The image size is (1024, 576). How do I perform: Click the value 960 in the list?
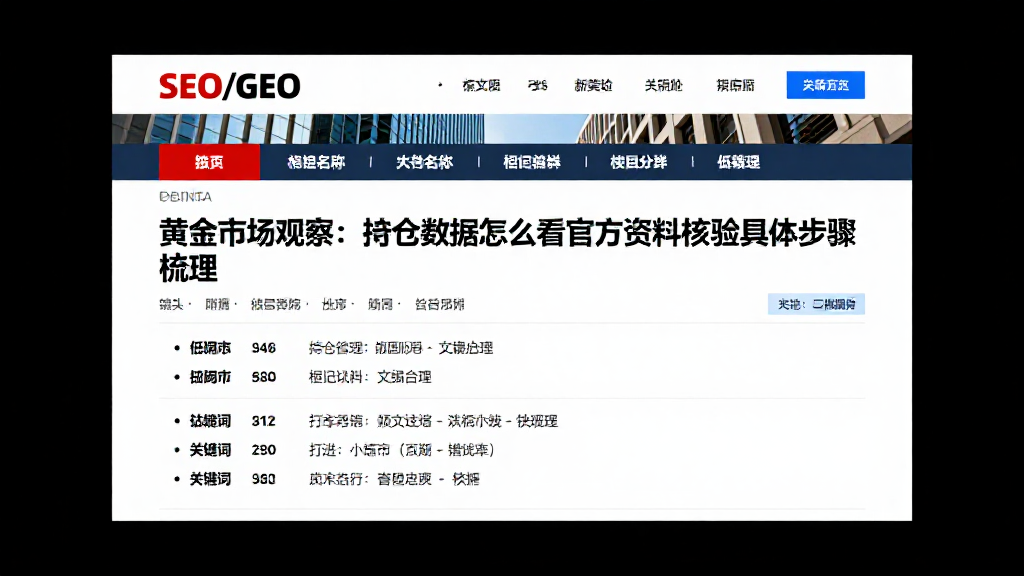(264, 479)
